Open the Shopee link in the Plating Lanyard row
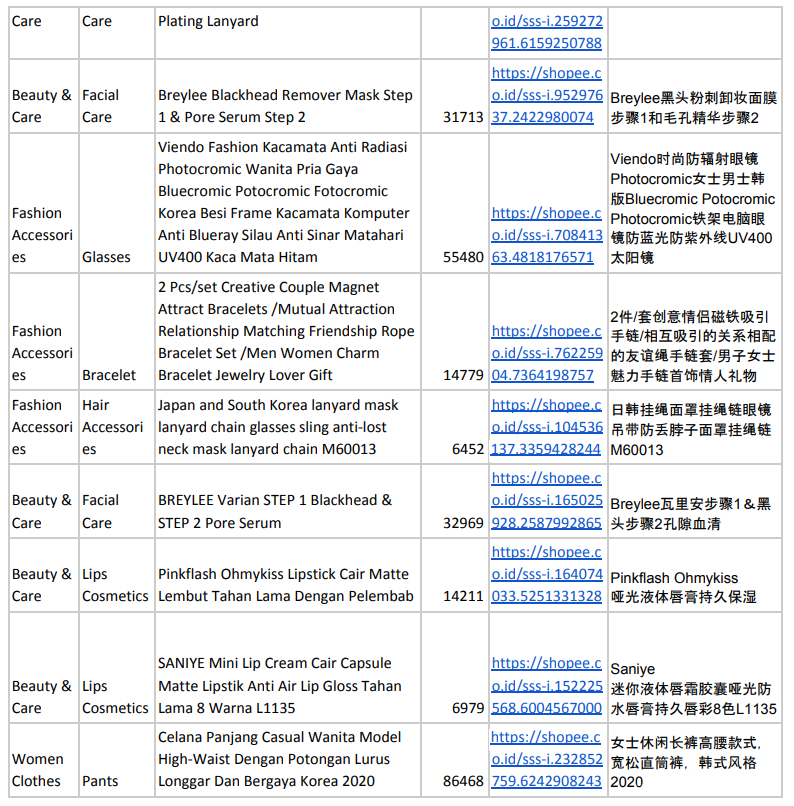Screen dimensions: 794x806 [x=546, y=32]
